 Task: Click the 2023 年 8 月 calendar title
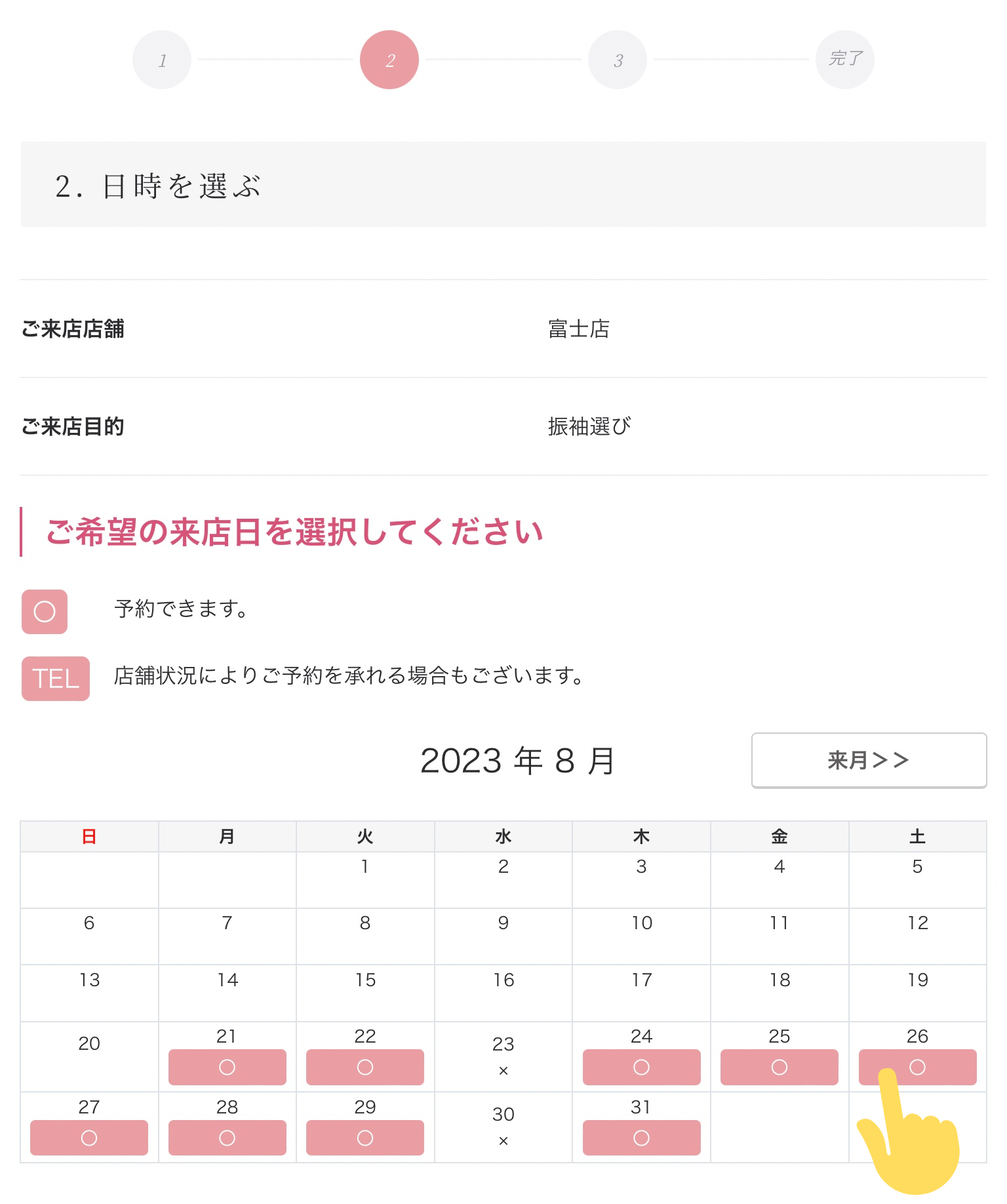[x=517, y=761]
